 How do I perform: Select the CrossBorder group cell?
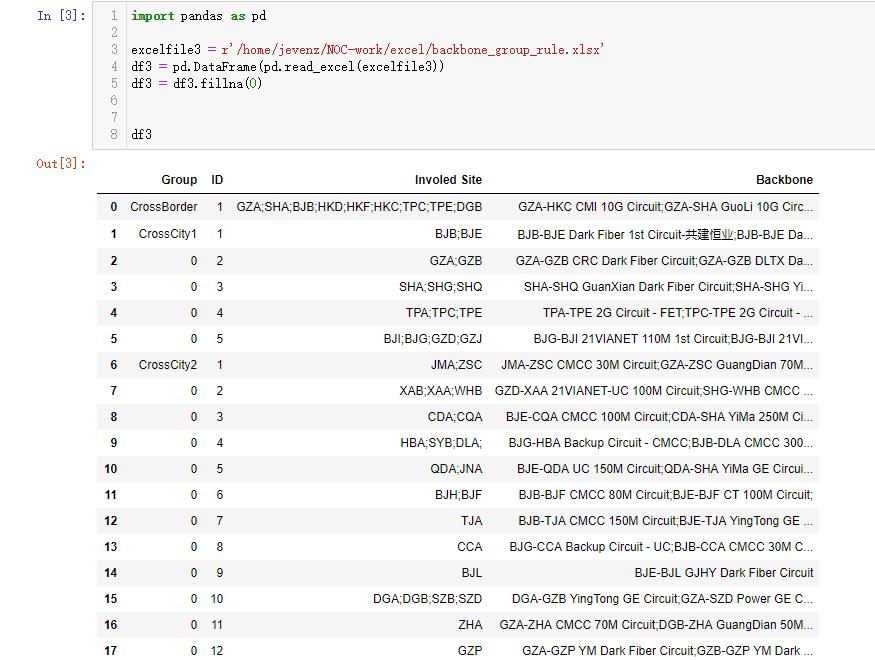[x=164, y=206]
